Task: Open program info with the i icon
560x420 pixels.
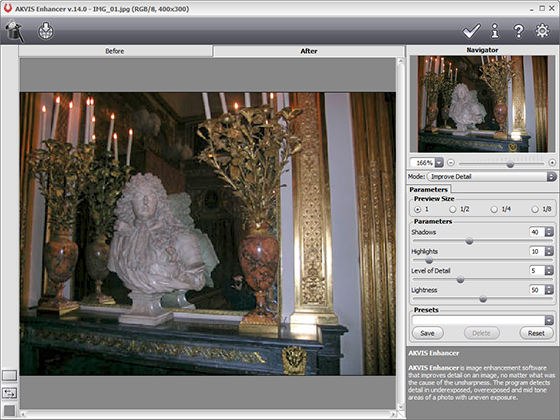Action: pyautogui.click(x=495, y=31)
